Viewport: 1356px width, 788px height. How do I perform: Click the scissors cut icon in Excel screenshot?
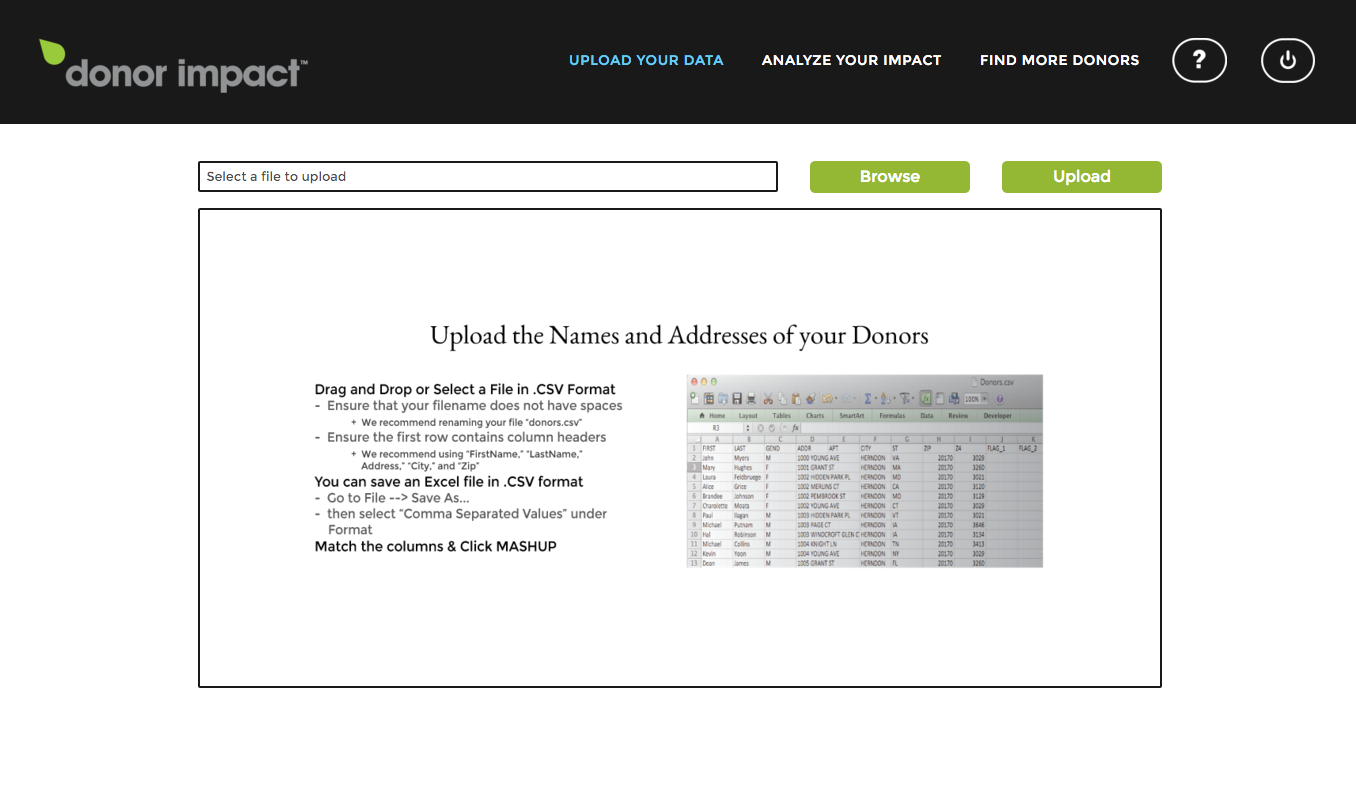tap(768, 398)
